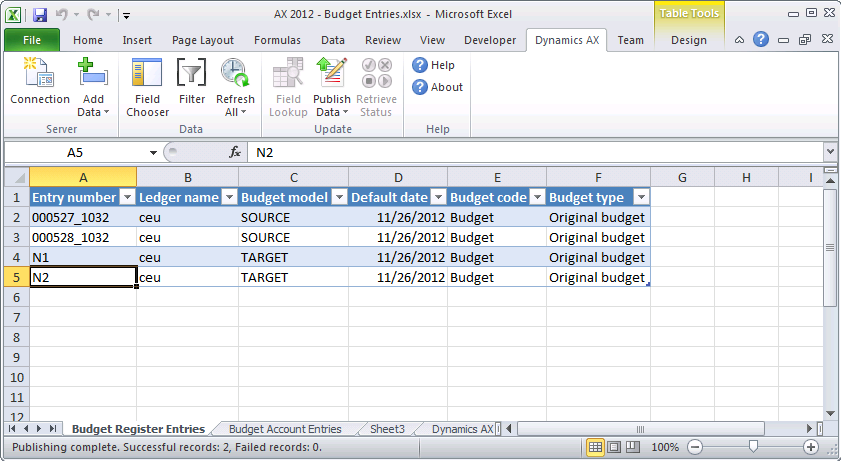Switch to Budget Account Entries sheet
Viewport: 841px width, 461px height.
pos(285,429)
